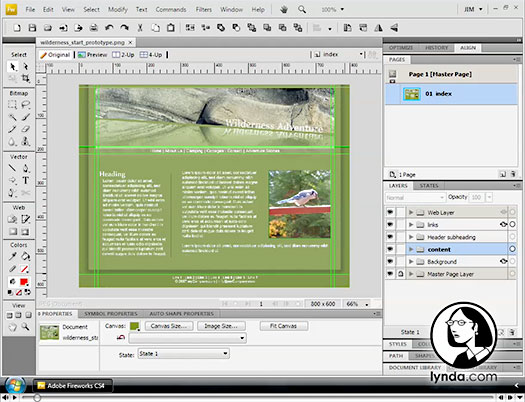525x402 pixels.
Task: Select the 01 index page thumbnail
Action: pyautogui.click(x=411, y=94)
